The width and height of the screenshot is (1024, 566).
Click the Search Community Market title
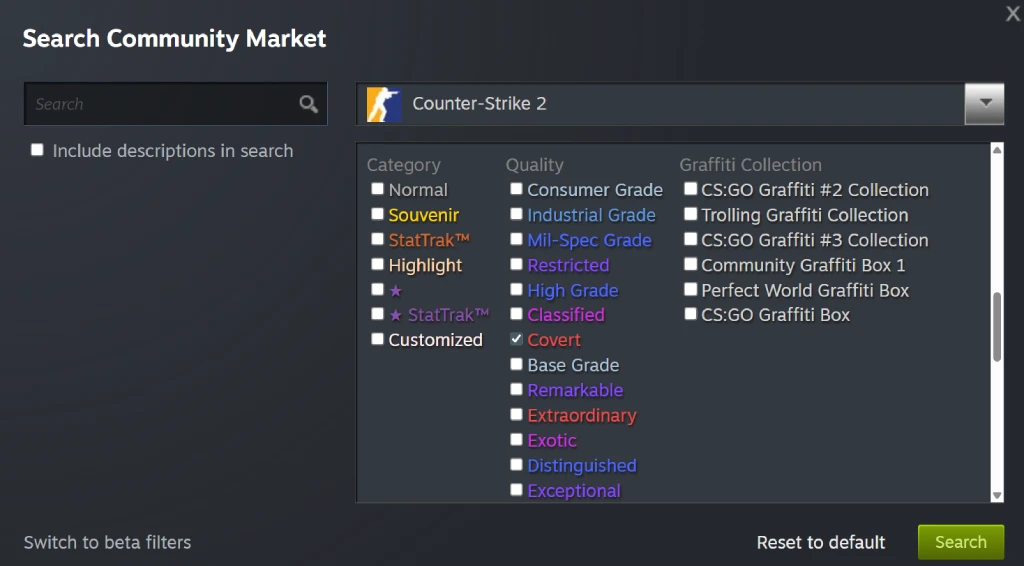[174, 38]
